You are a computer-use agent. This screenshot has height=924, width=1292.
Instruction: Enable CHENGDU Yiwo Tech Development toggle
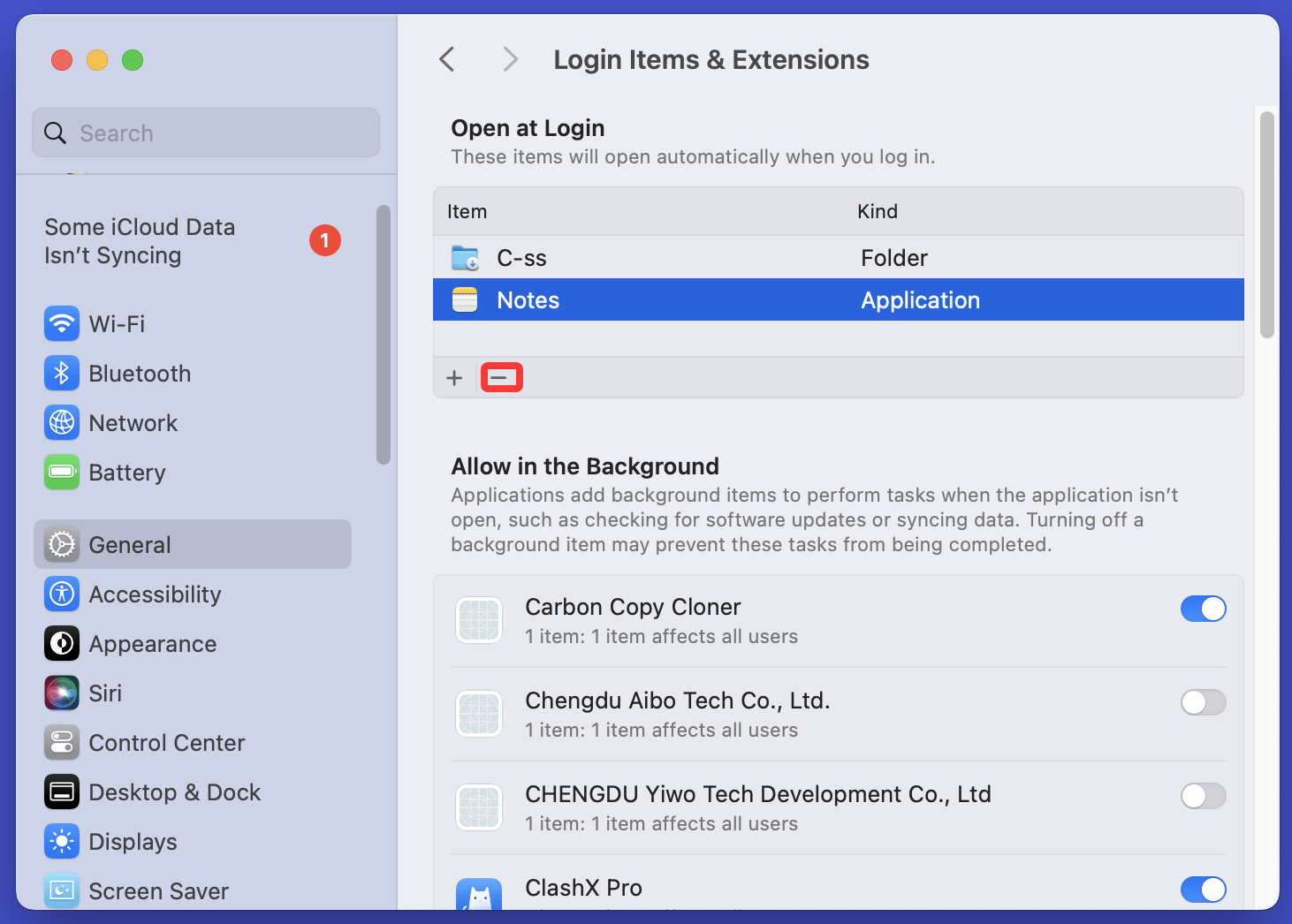pos(1203,796)
